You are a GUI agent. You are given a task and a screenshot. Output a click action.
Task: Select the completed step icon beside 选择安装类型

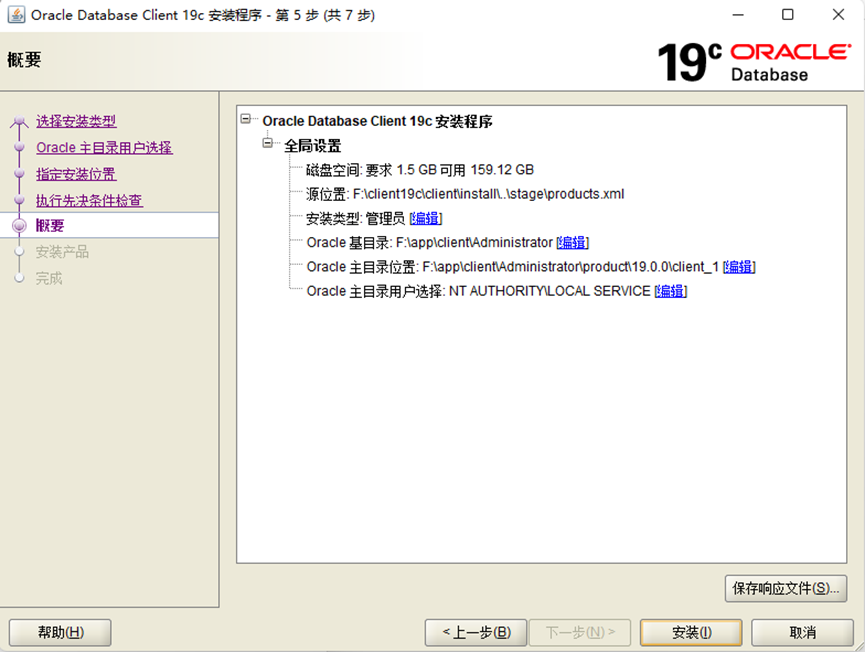[19, 121]
